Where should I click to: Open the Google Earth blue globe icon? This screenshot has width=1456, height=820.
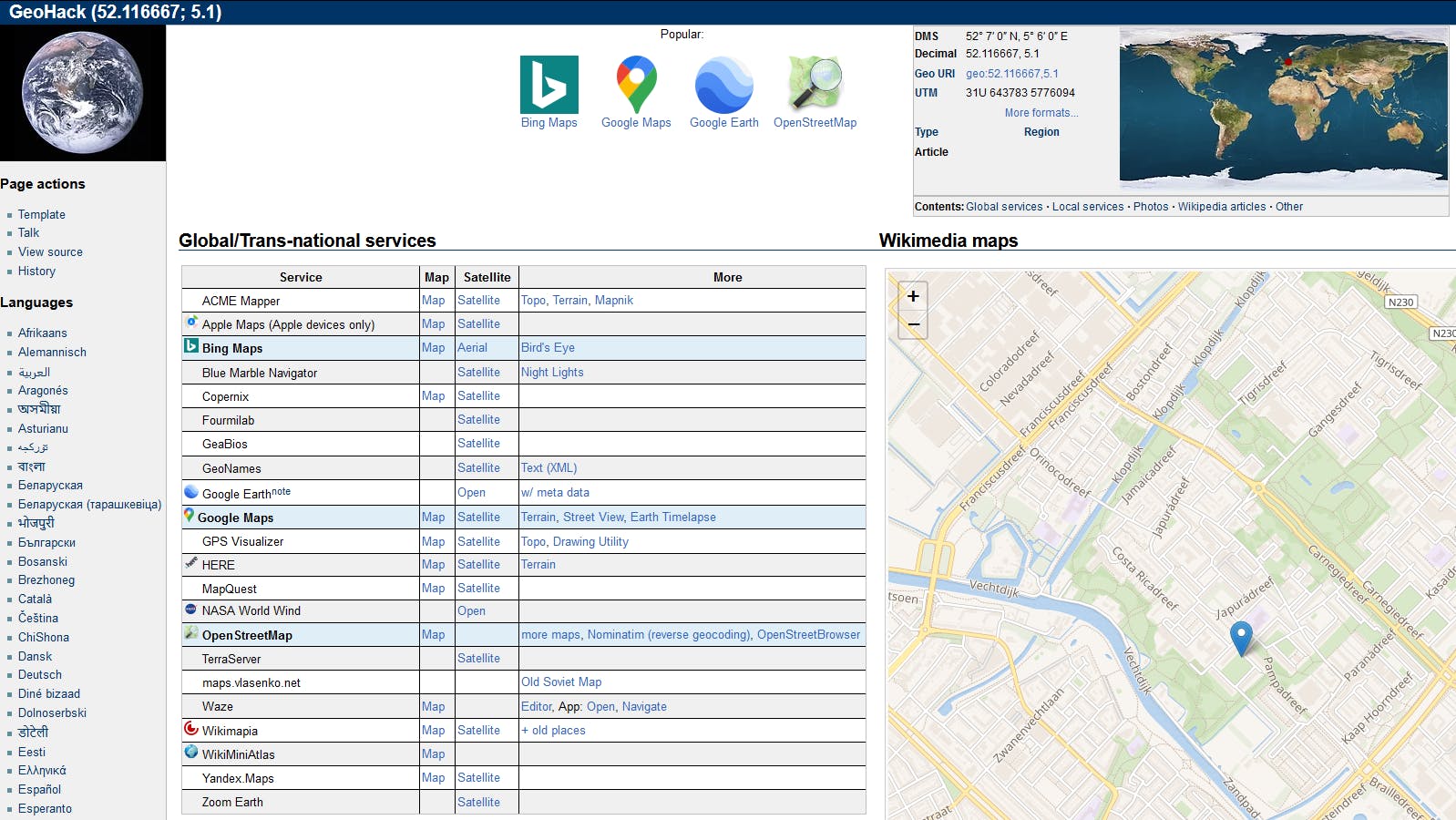tap(723, 85)
